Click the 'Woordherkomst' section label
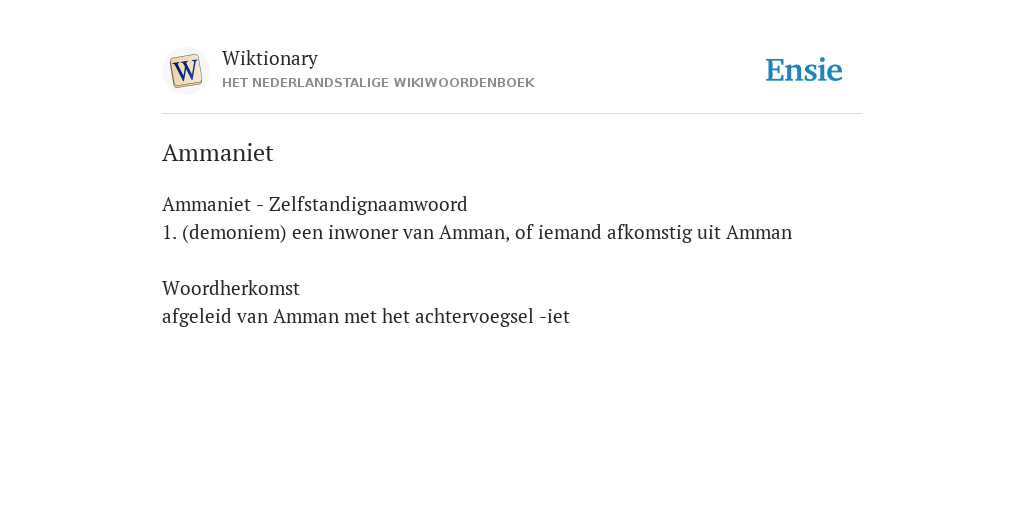The height and width of the screenshot is (512, 1024). 231,288
